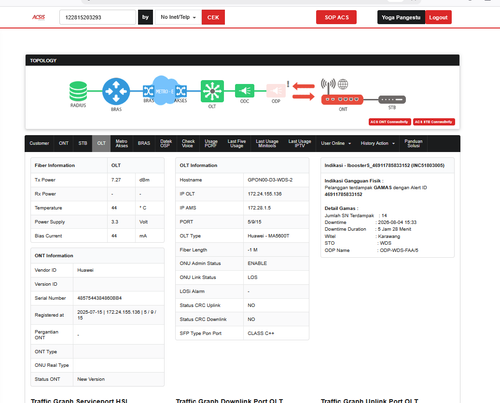Image resolution: width=500 pixels, height=403 pixels.
Task: Open the Panduan Solusi tab
Action: [413, 143]
